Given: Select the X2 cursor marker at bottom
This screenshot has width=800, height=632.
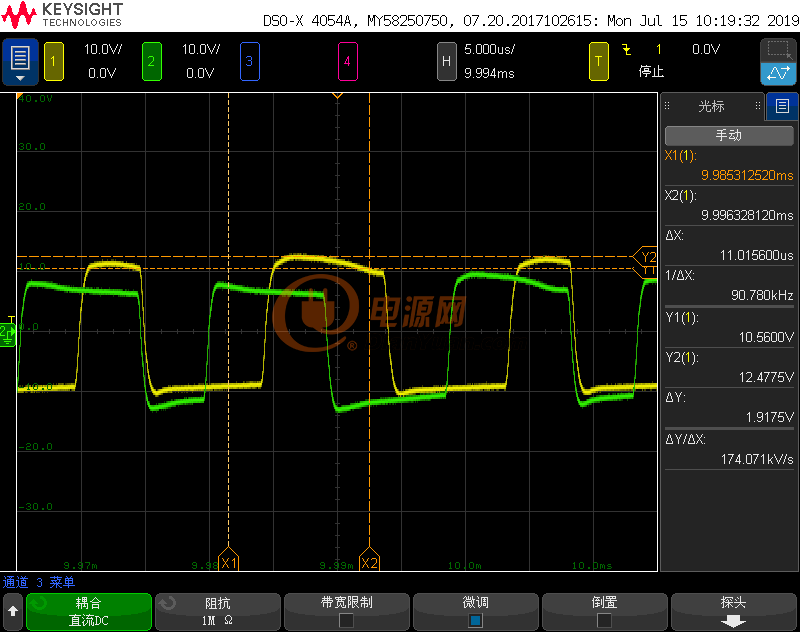Looking at the screenshot, I should point(369,560).
